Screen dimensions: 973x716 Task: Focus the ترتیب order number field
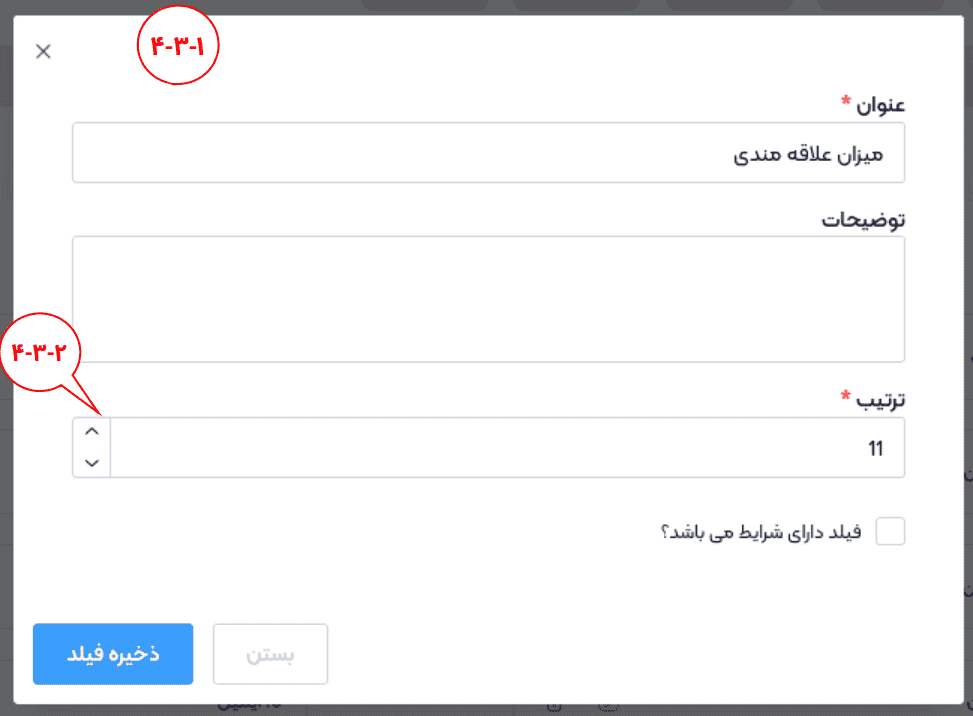(500, 448)
